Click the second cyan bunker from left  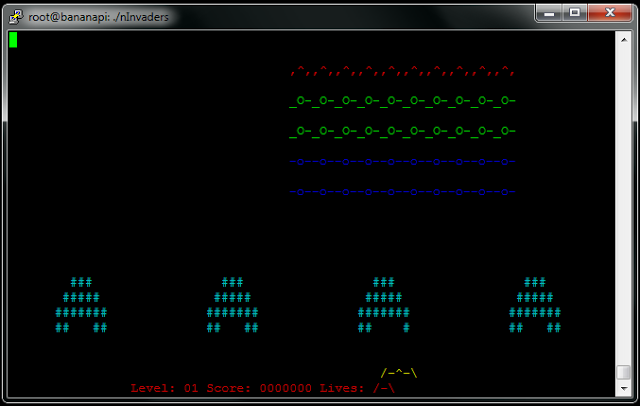point(232,305)
